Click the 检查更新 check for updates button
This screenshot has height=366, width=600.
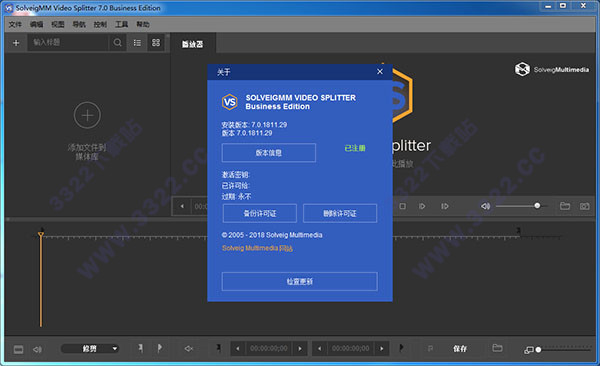click(x=300, y=281)
